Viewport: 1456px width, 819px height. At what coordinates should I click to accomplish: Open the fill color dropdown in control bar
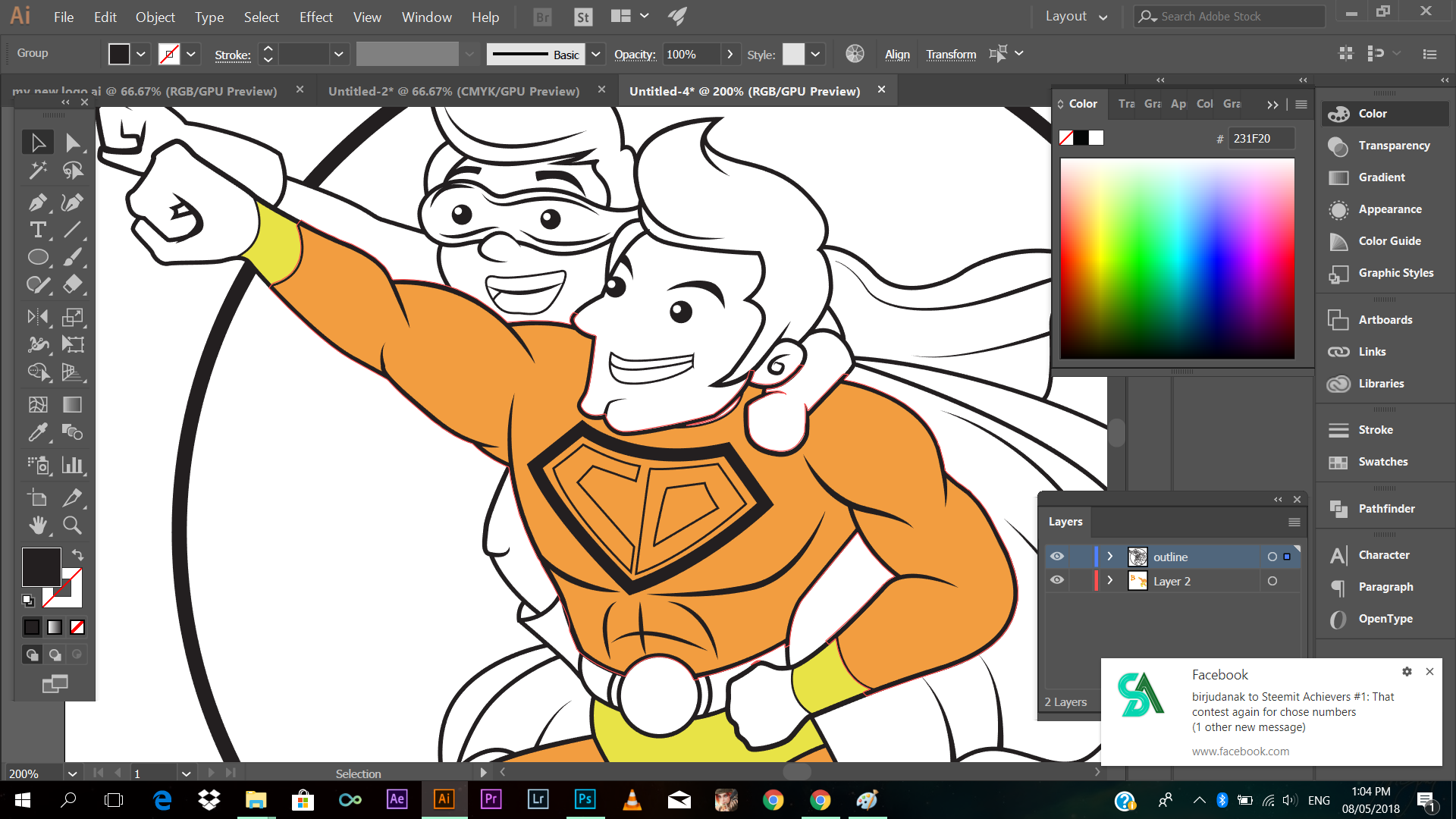(x=140, y=54)
